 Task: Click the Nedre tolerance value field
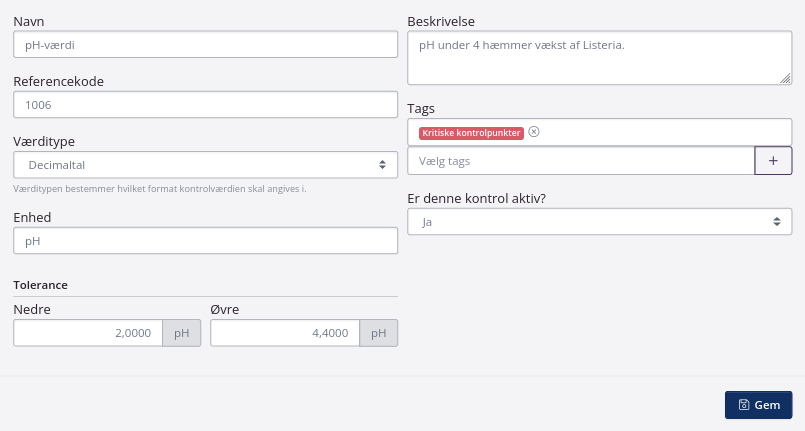click(88, 333)
